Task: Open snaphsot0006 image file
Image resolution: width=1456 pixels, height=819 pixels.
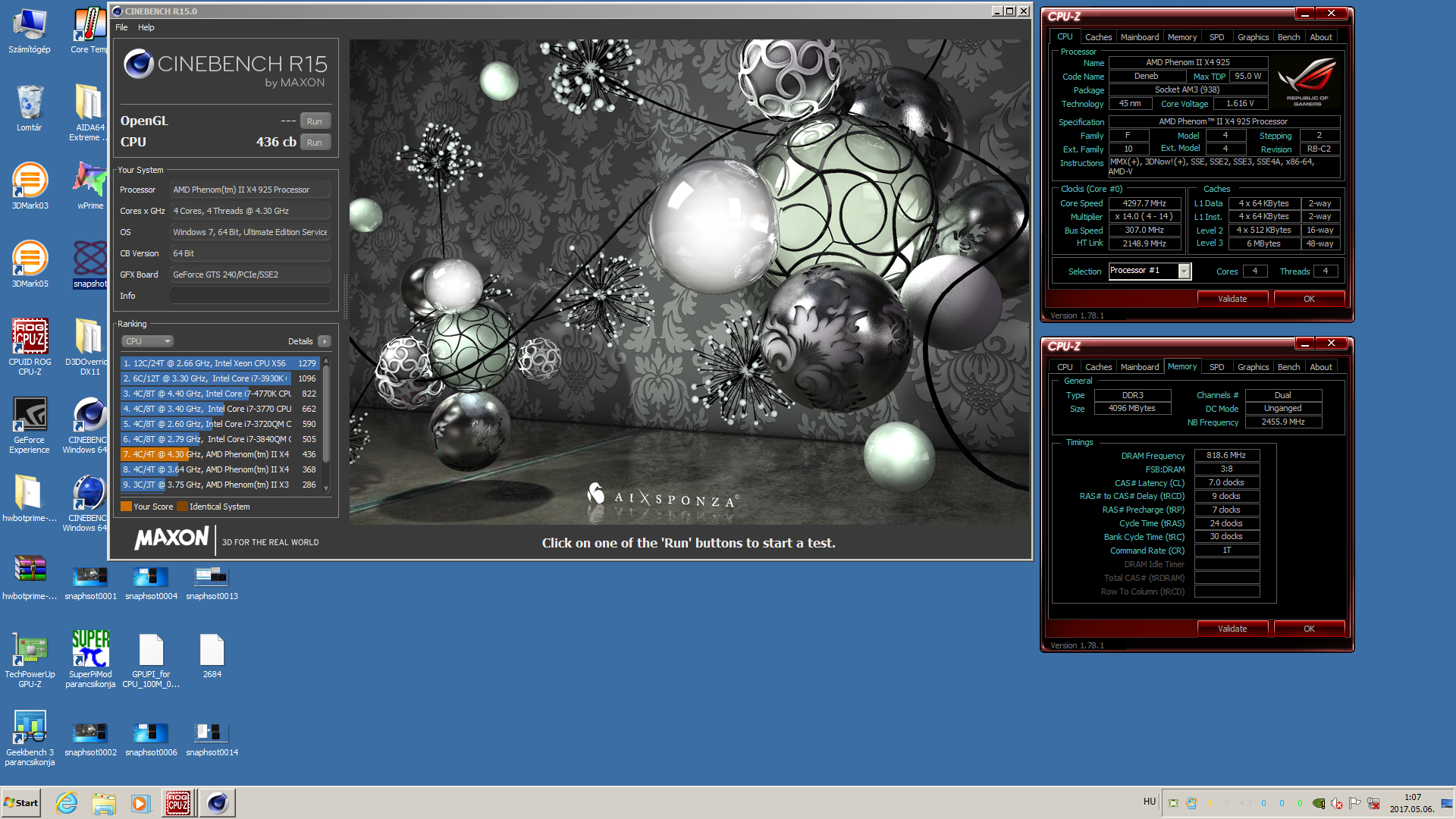Action: tap(151, 739)
